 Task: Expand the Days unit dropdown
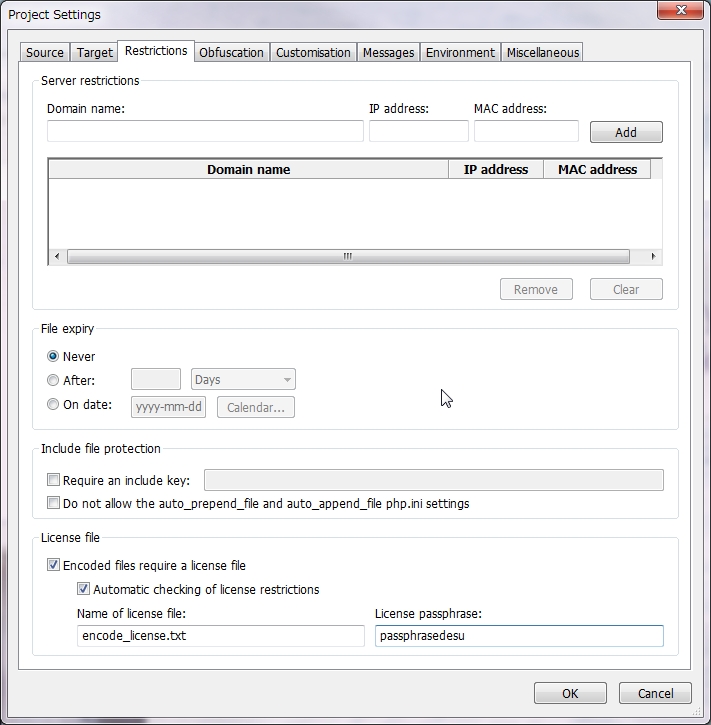(x=243, y=380)
